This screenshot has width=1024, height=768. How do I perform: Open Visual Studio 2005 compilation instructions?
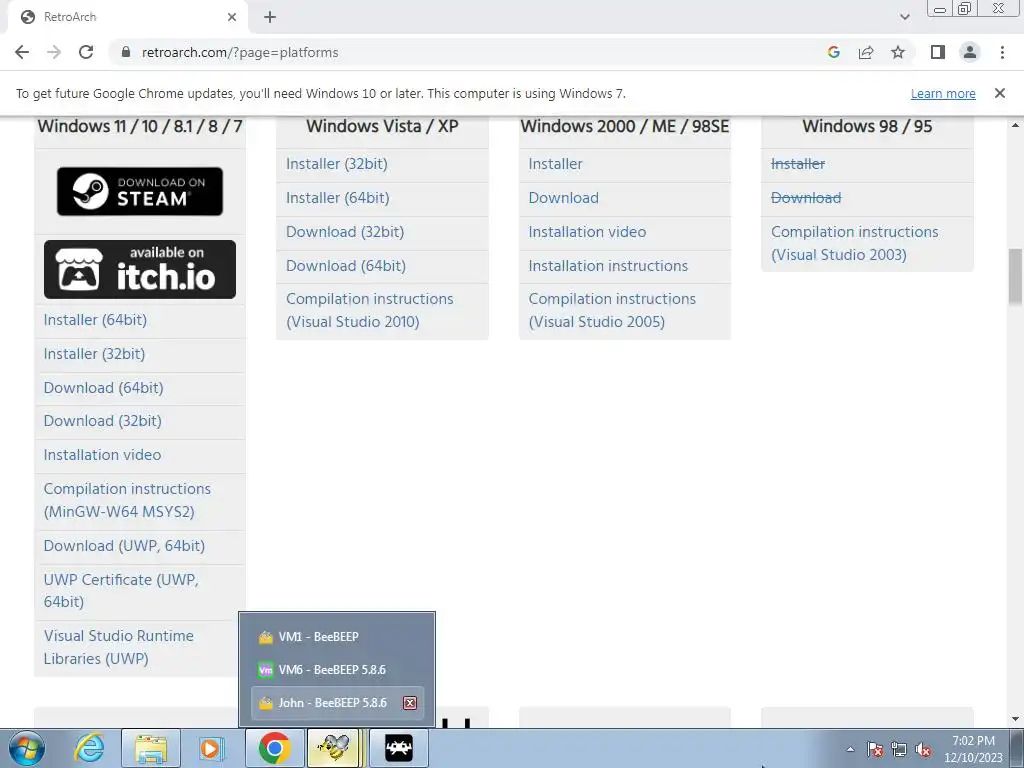click(612, 310)
